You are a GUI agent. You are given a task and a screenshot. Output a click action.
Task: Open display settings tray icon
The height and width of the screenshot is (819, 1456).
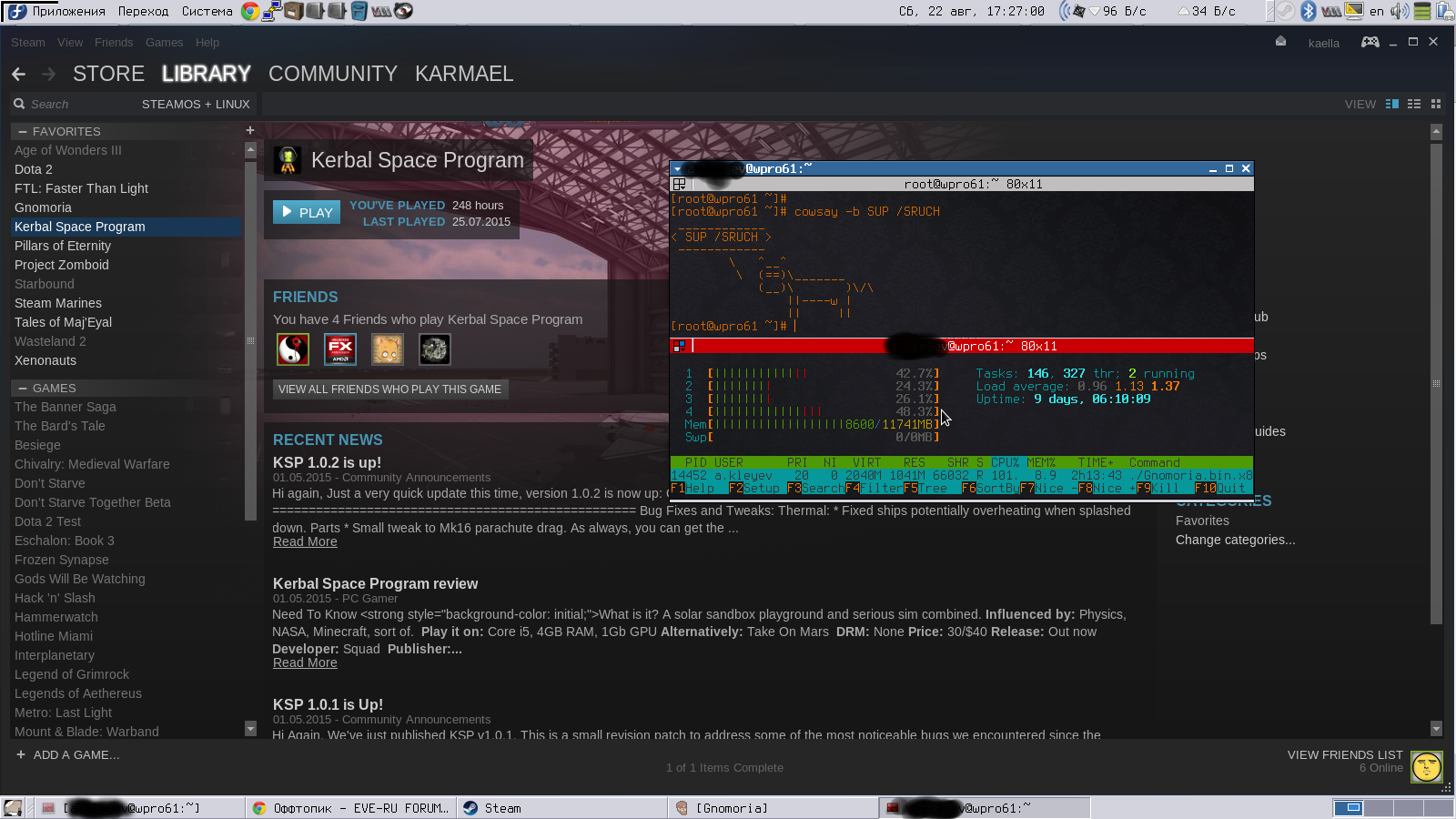(1354, 11)
